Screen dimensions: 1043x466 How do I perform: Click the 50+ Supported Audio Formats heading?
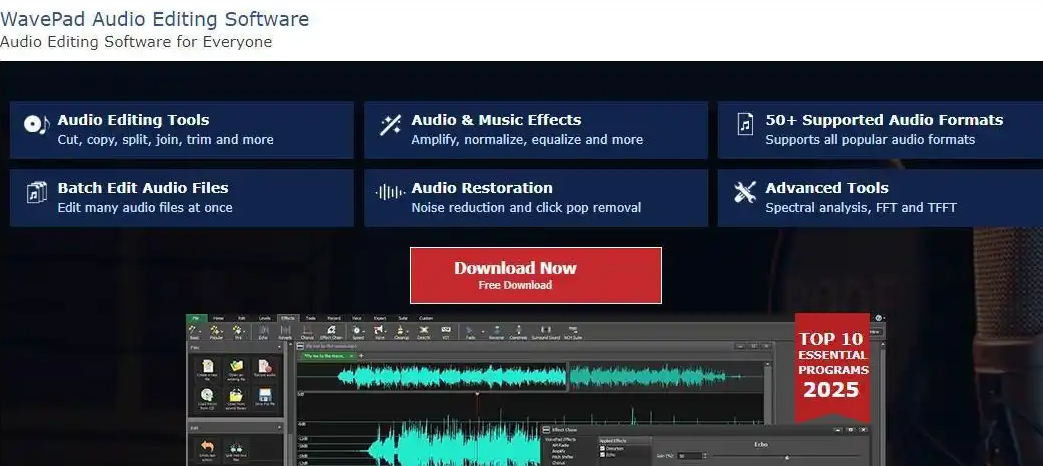884,120
